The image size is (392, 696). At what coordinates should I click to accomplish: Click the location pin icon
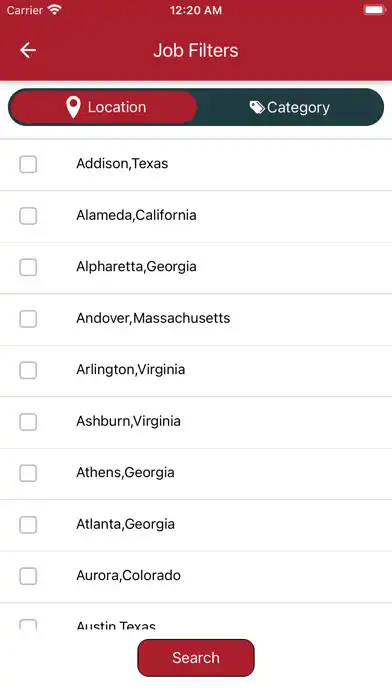click(x=73, y=107)
